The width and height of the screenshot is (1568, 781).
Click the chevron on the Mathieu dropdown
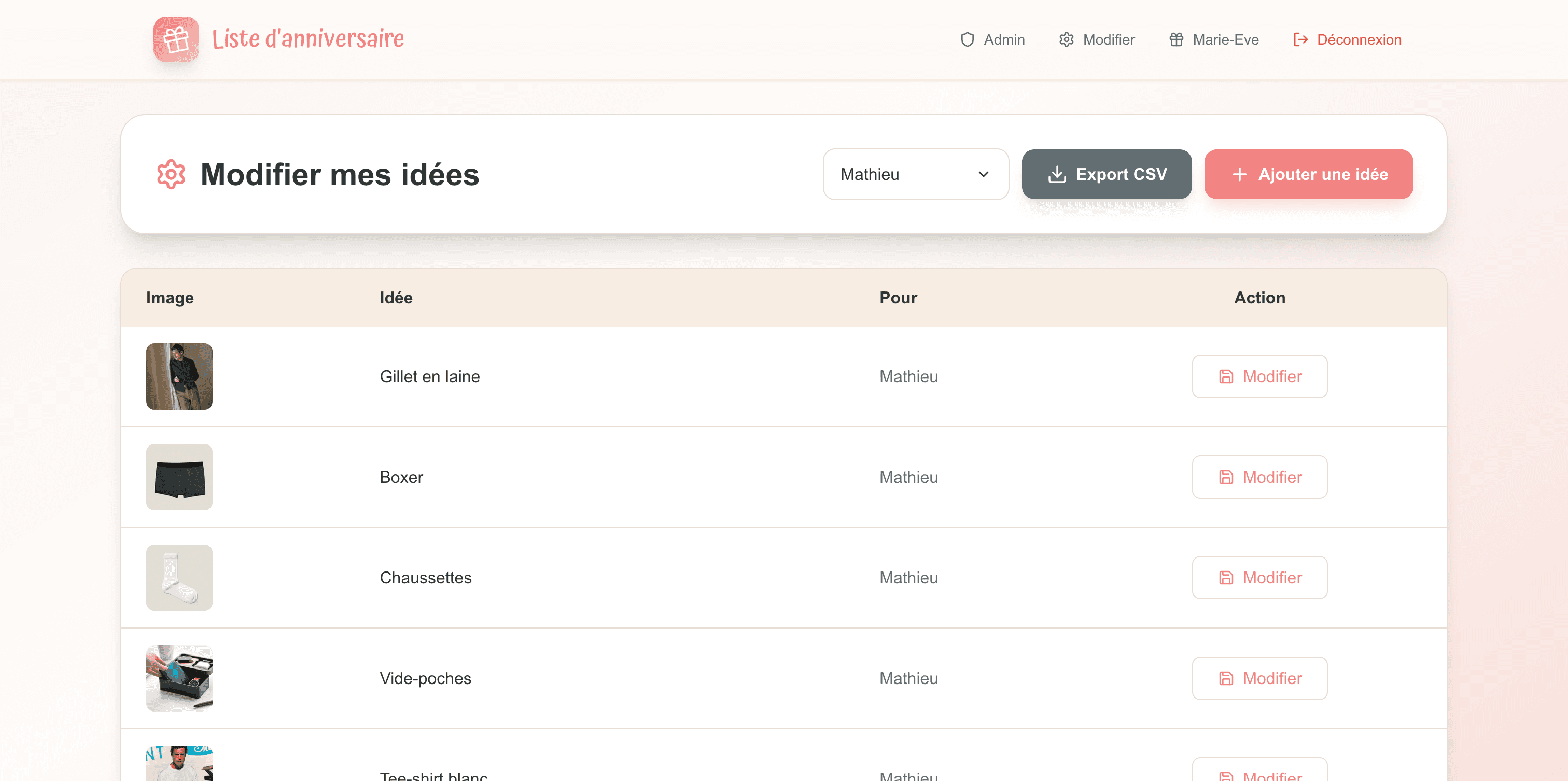(983, 174)
